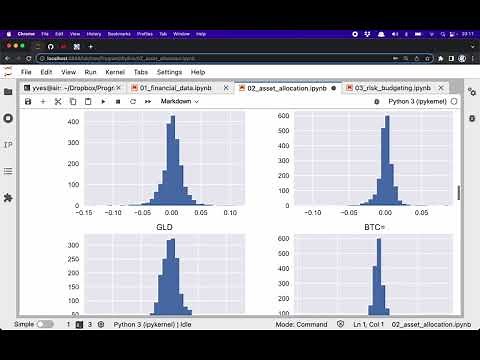Open the Apple menu
The height and width of the screenshot is (360, 480).
[x=9, y=34]
